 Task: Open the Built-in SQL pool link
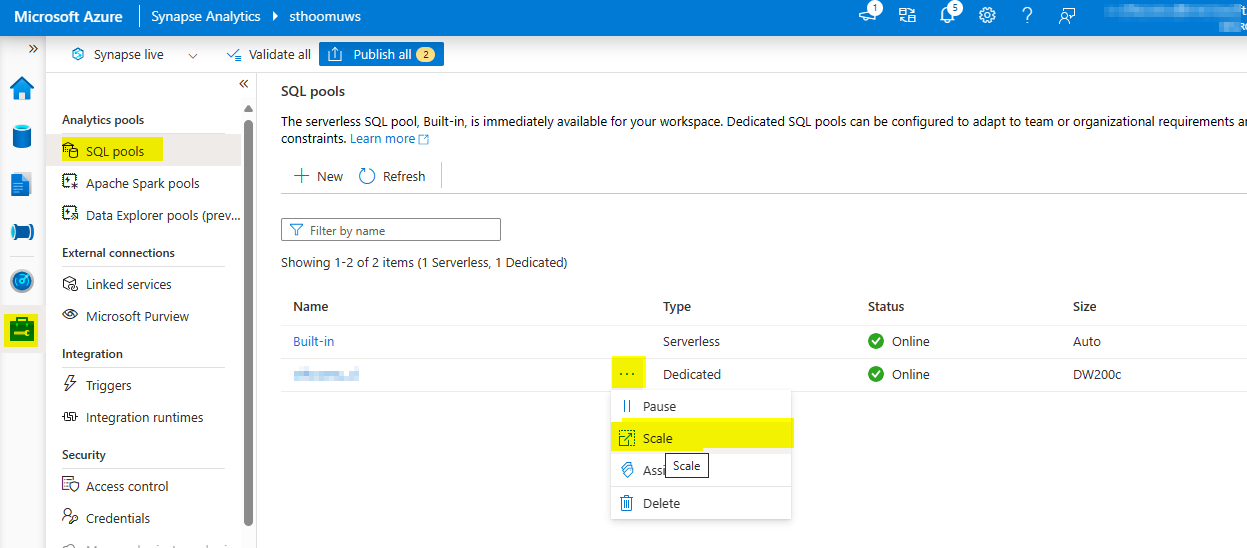(x=313, y=341)
